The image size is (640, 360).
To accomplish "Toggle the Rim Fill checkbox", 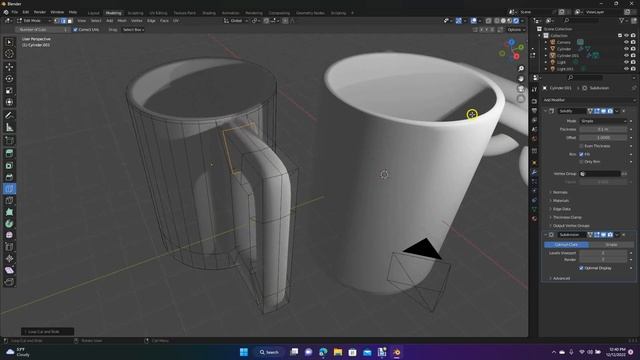I will point(581,154).
